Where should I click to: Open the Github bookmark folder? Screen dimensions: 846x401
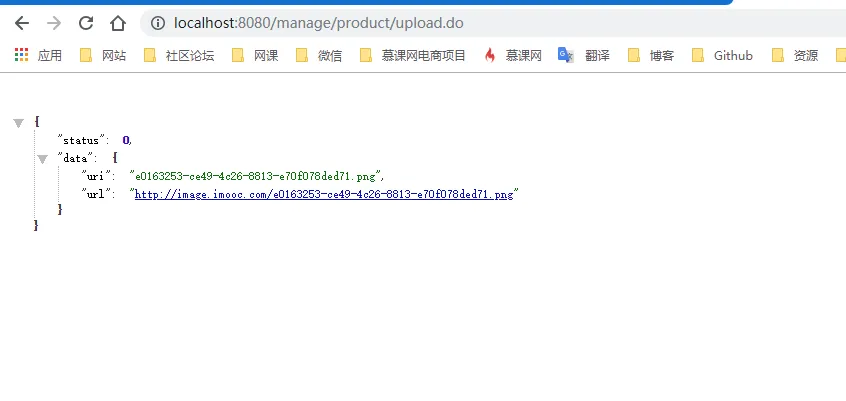pos(722,55)
